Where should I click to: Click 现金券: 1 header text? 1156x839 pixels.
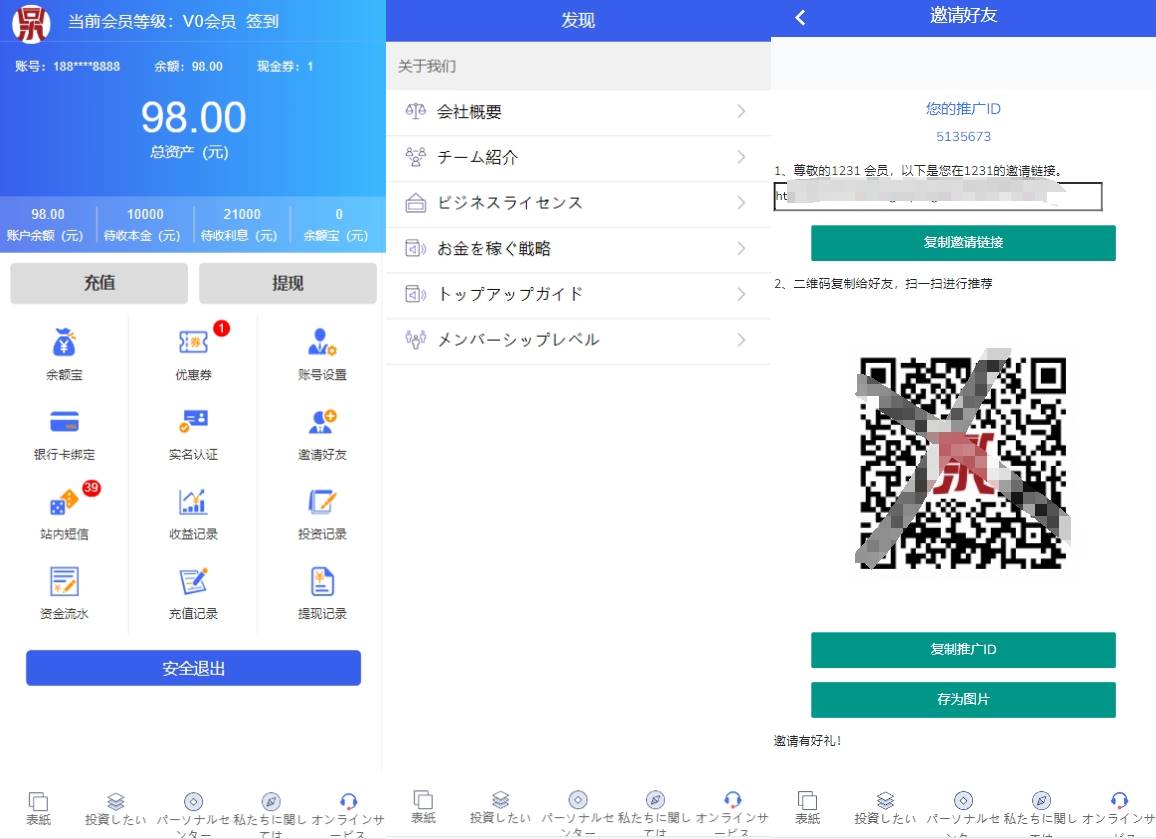pos(285,66)
